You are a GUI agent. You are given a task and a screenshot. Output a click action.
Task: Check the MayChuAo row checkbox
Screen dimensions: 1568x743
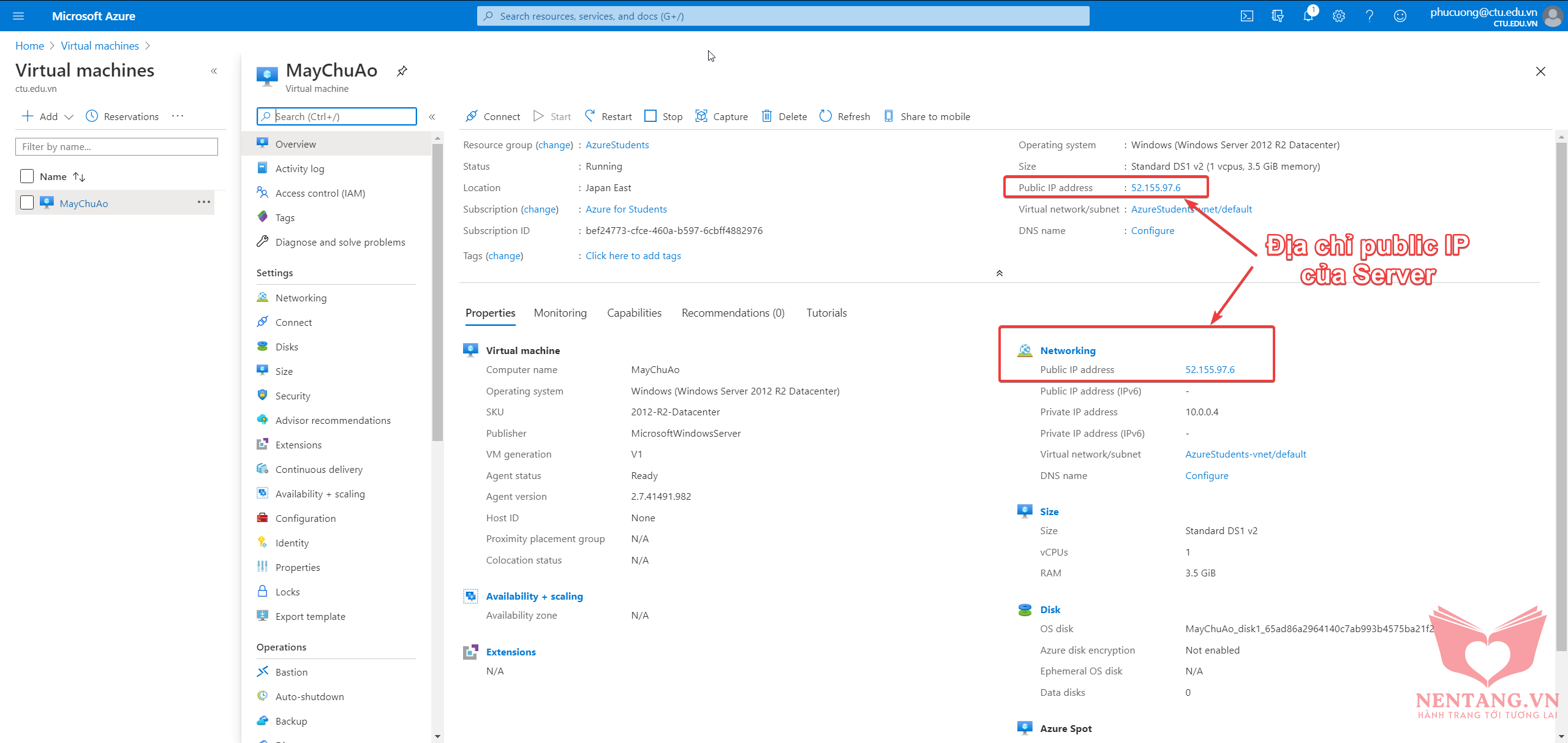pyautogui.click(x=27, y=203)
